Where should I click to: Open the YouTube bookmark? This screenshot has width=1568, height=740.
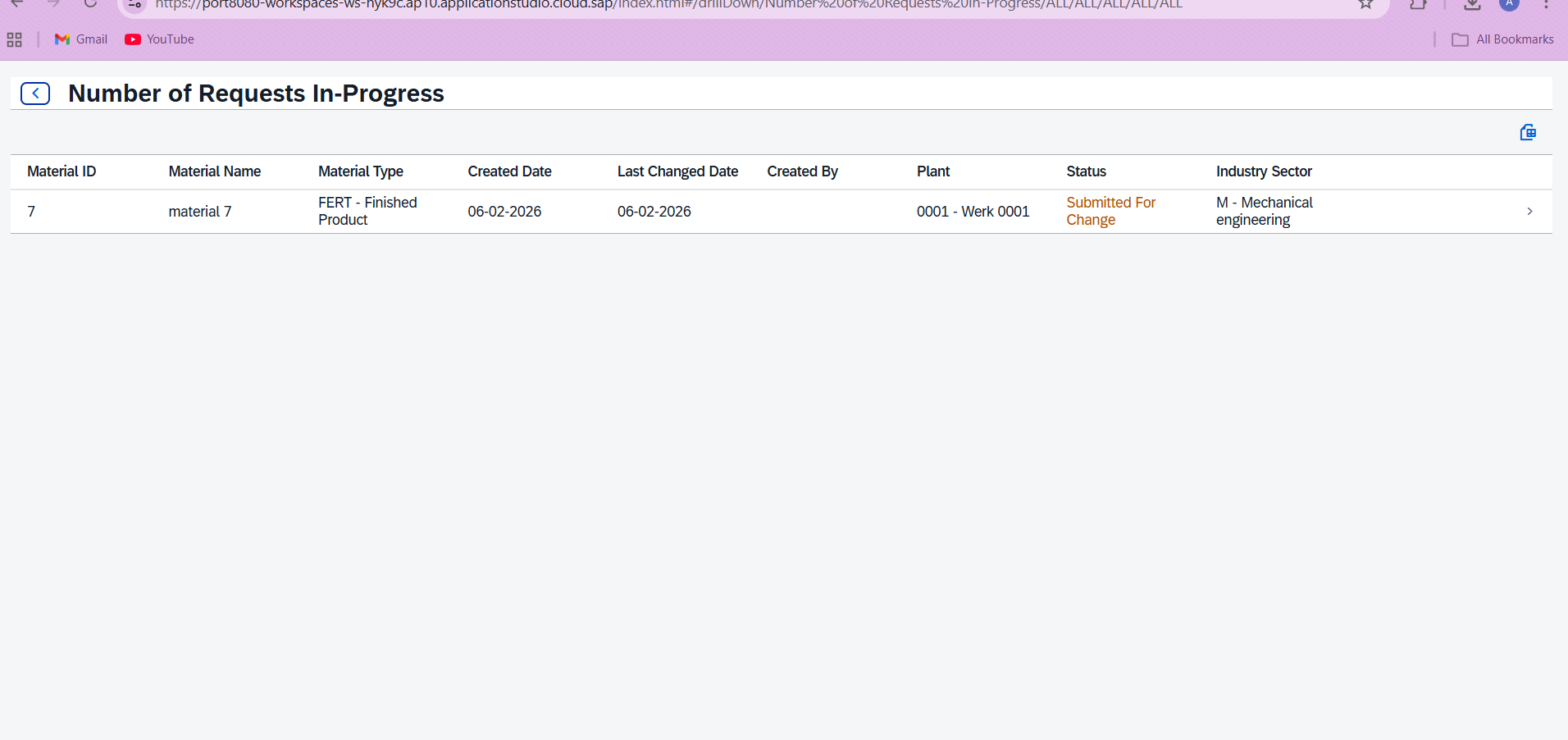tap(160, 39)
